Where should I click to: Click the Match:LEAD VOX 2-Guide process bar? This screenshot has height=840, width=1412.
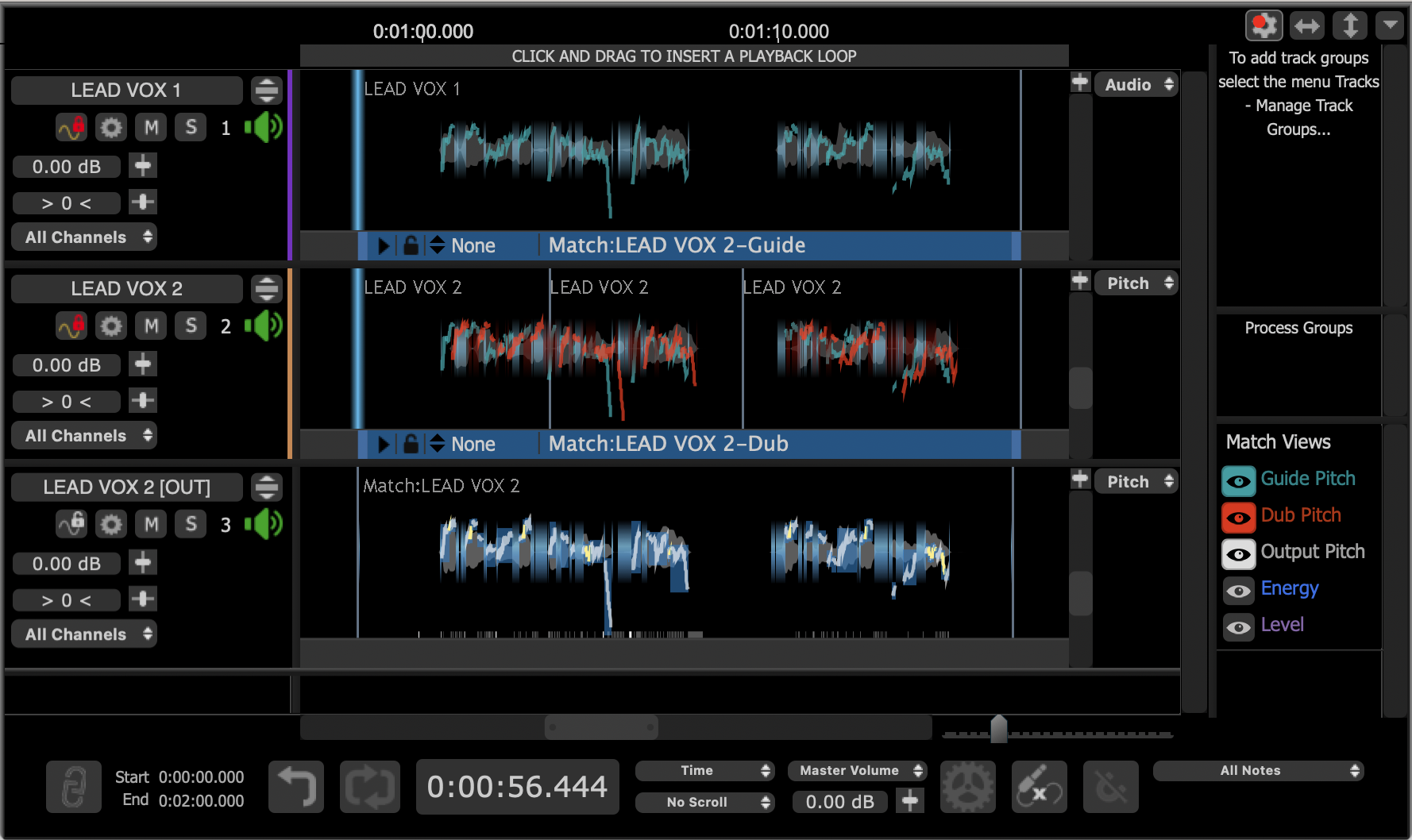[778, 245]
